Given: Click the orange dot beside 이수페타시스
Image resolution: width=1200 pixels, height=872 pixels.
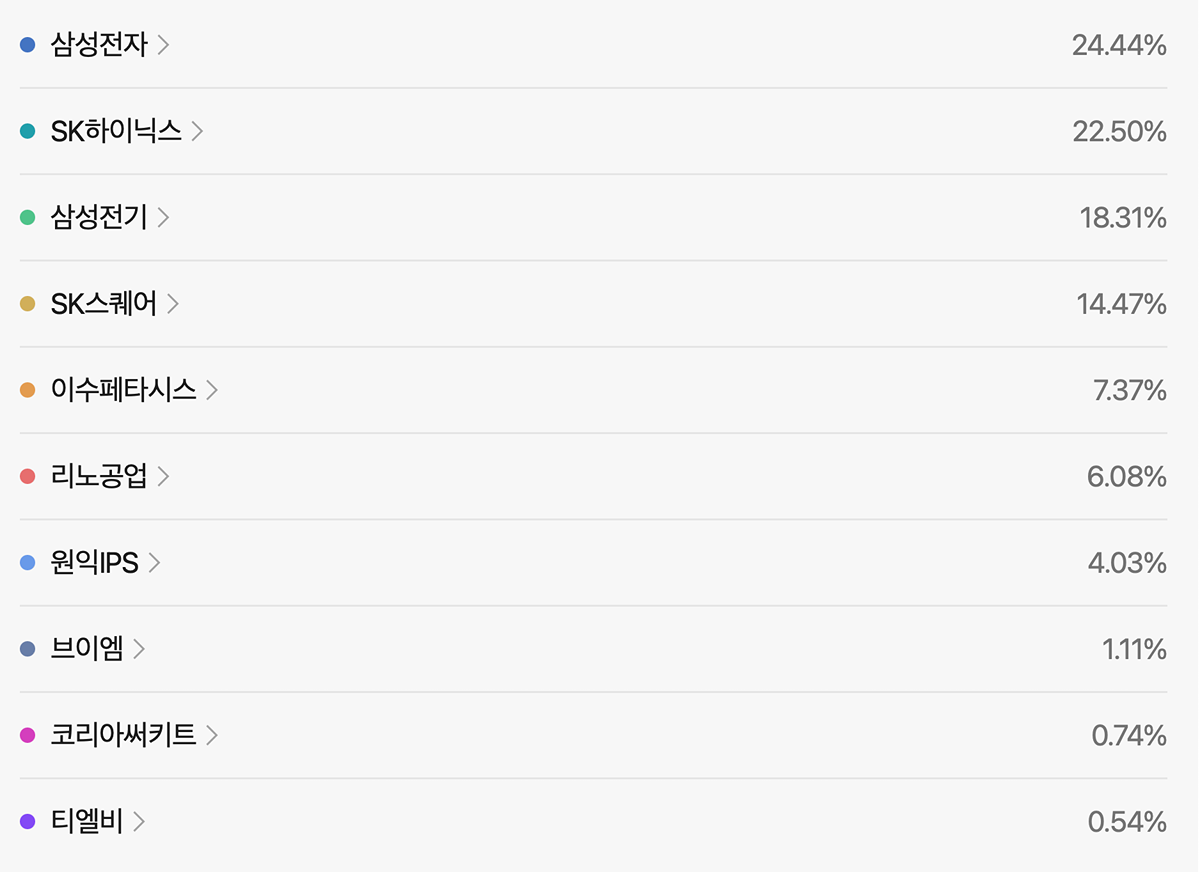Looking at the screenshot, I should tap(28, 390).
